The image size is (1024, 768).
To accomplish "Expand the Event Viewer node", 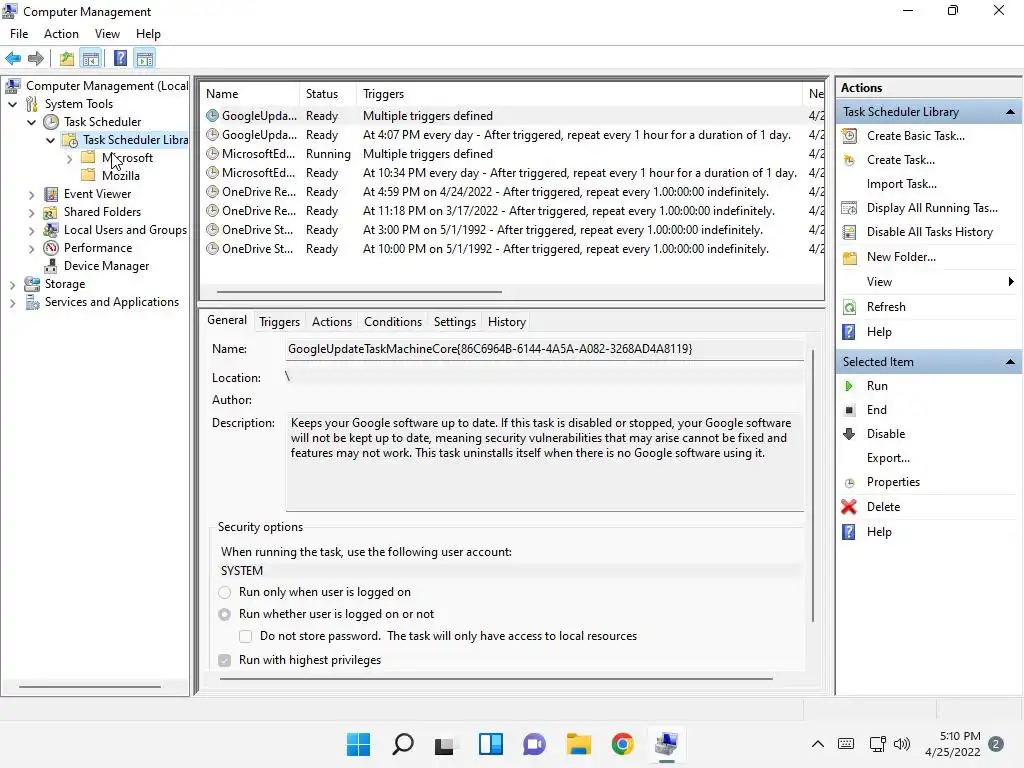I will (x=31, y=194).
